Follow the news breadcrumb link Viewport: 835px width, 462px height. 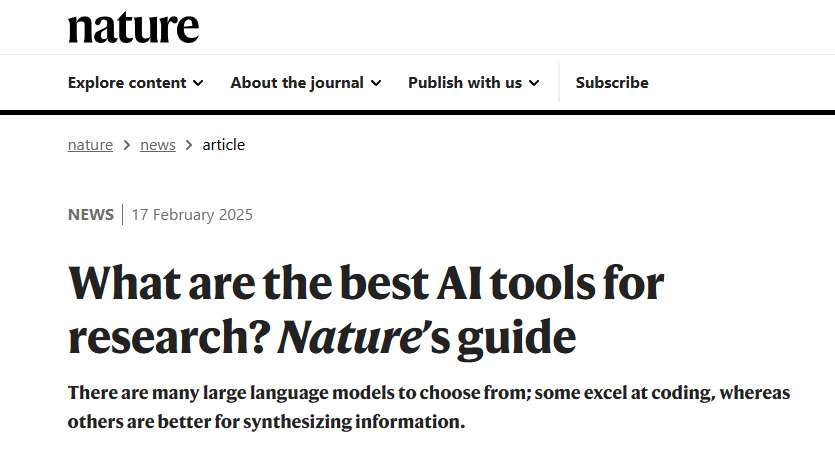point(158,145)
